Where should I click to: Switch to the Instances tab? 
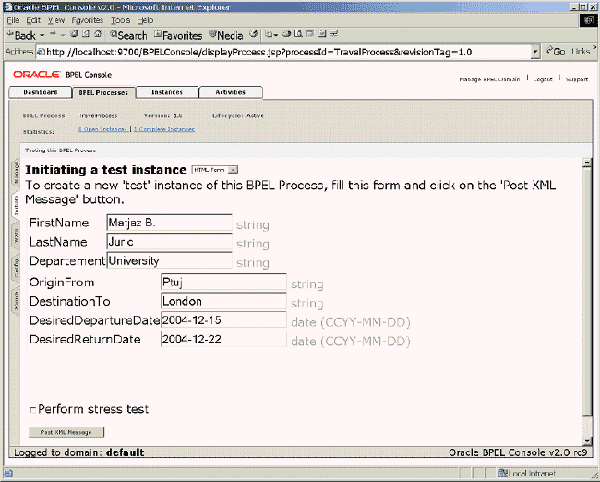(x=167, y=92)
